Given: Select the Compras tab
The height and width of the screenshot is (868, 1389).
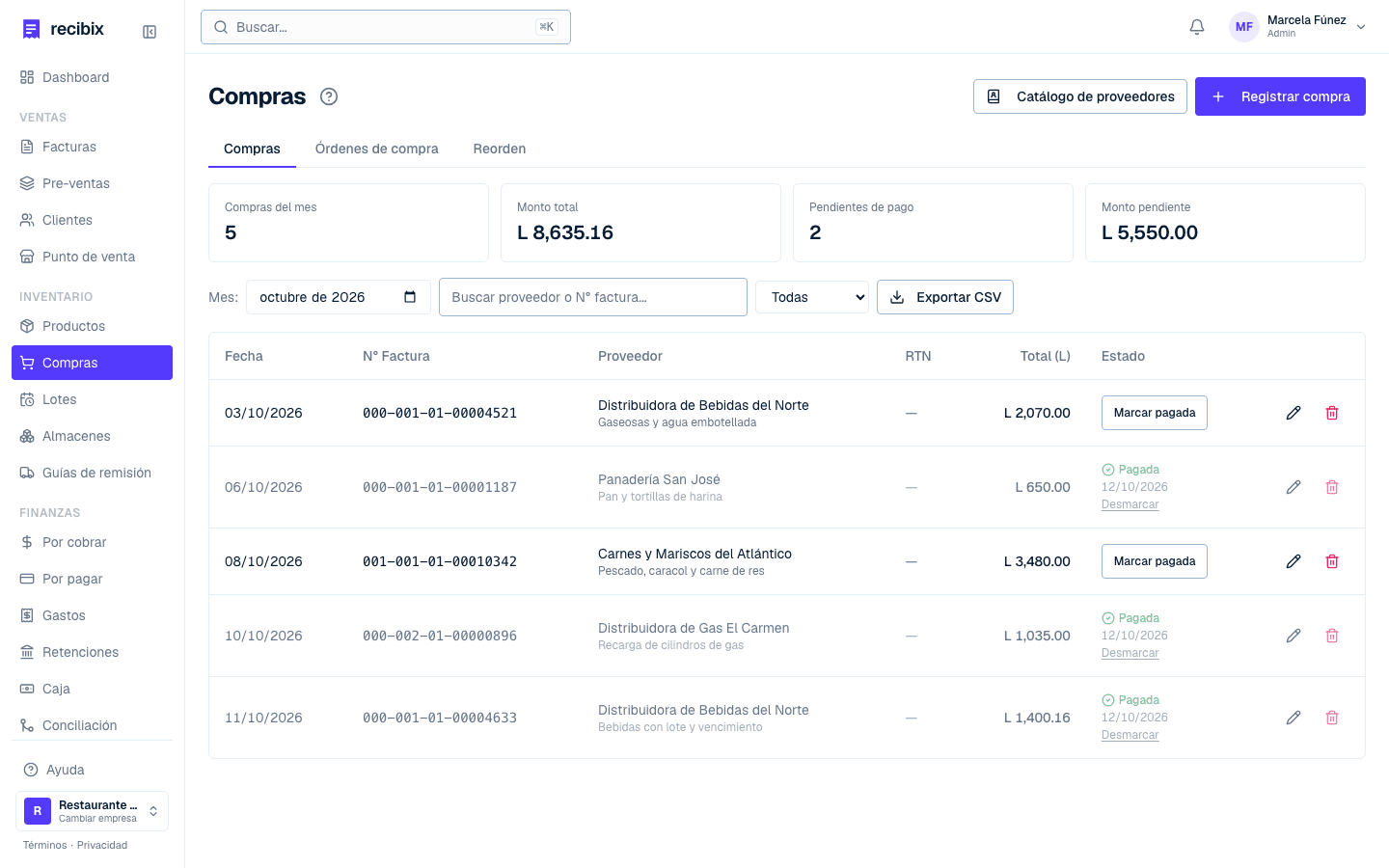Looking at the screenshot, I should tap(252, 149).
